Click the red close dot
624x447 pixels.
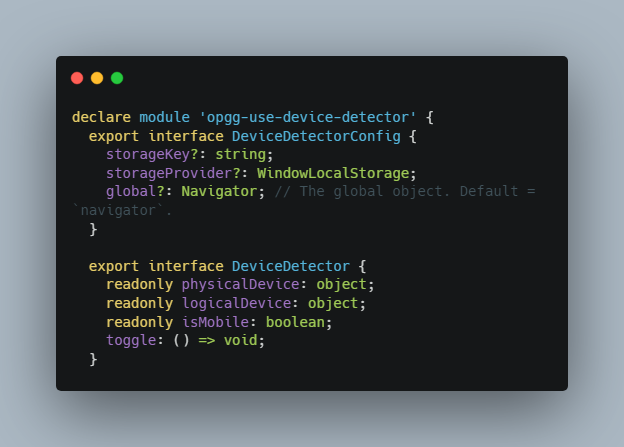(x=77, y=78)
